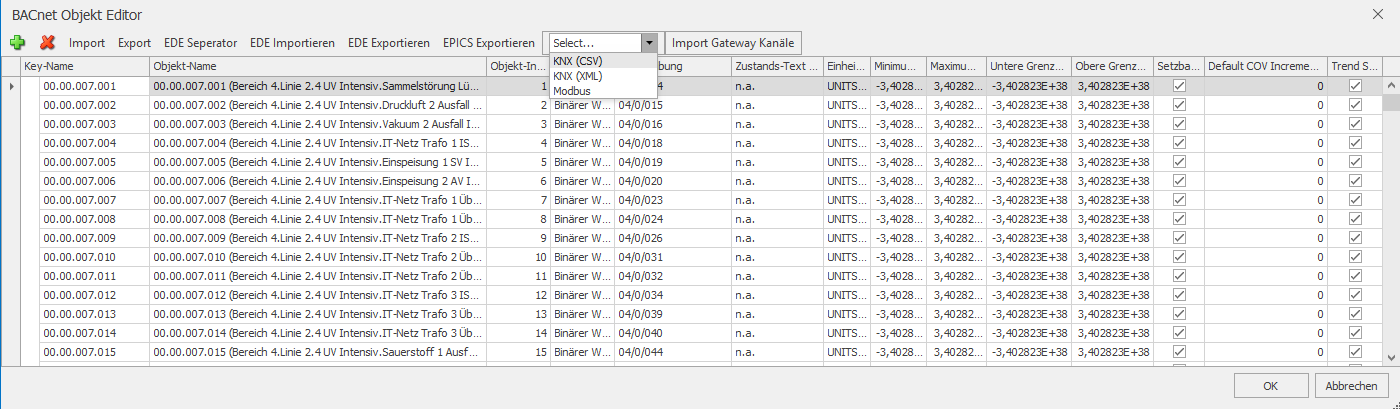Toggle Setzbar checkbox for row 00.00.007.010
Screen dimensions: 1400x409
pos(1179,257)
